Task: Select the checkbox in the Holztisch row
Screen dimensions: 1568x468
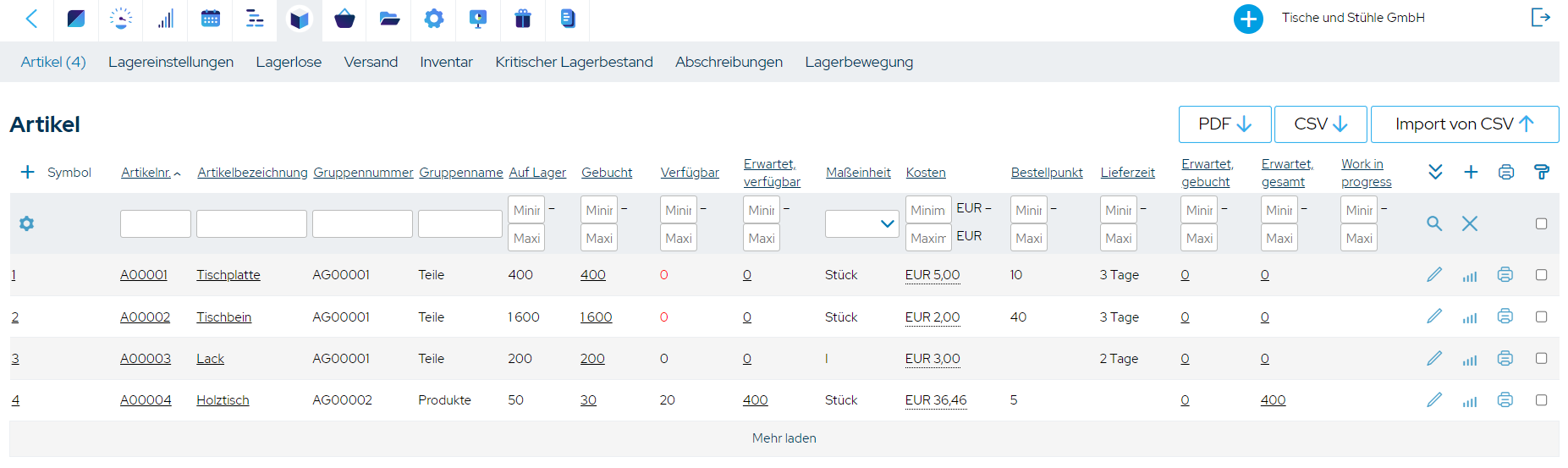Action: 1541,400
